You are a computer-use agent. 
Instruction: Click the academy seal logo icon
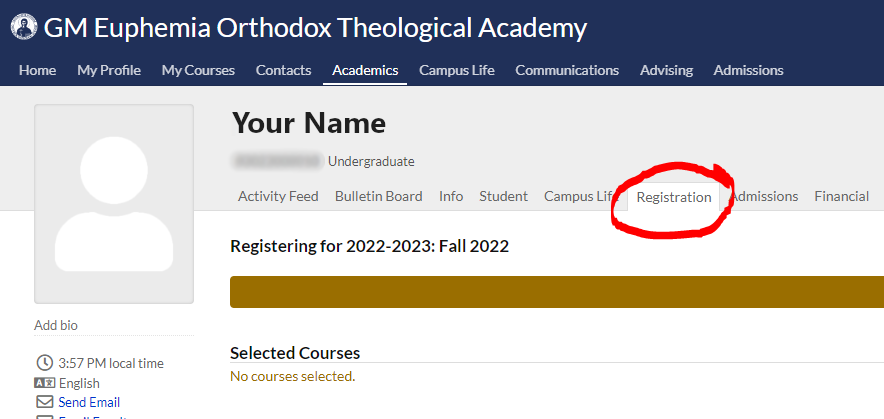24,27
